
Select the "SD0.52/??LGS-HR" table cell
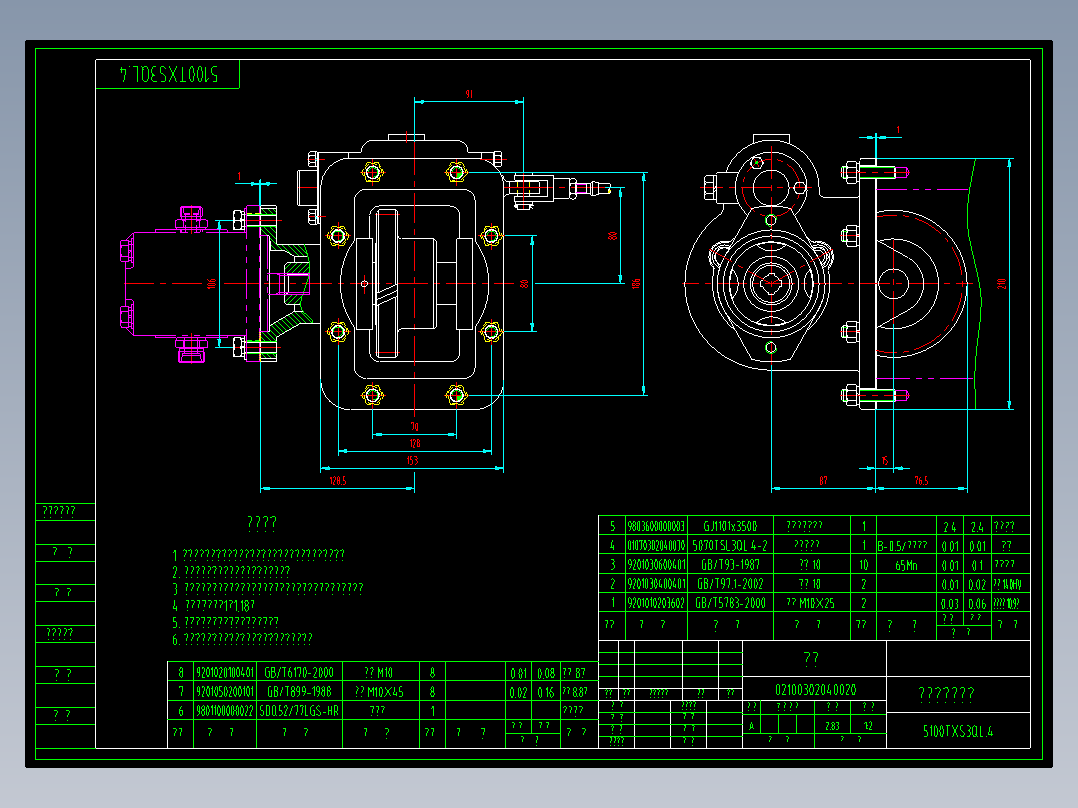pos(299,711)
